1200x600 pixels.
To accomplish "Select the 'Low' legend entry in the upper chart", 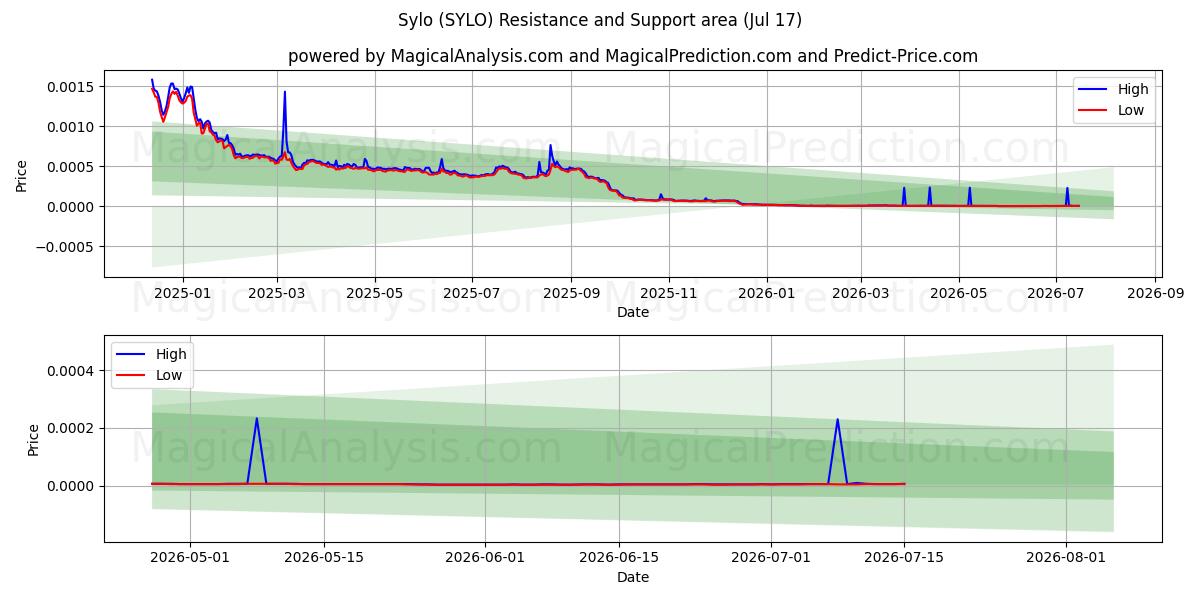I will (1115, 110).
